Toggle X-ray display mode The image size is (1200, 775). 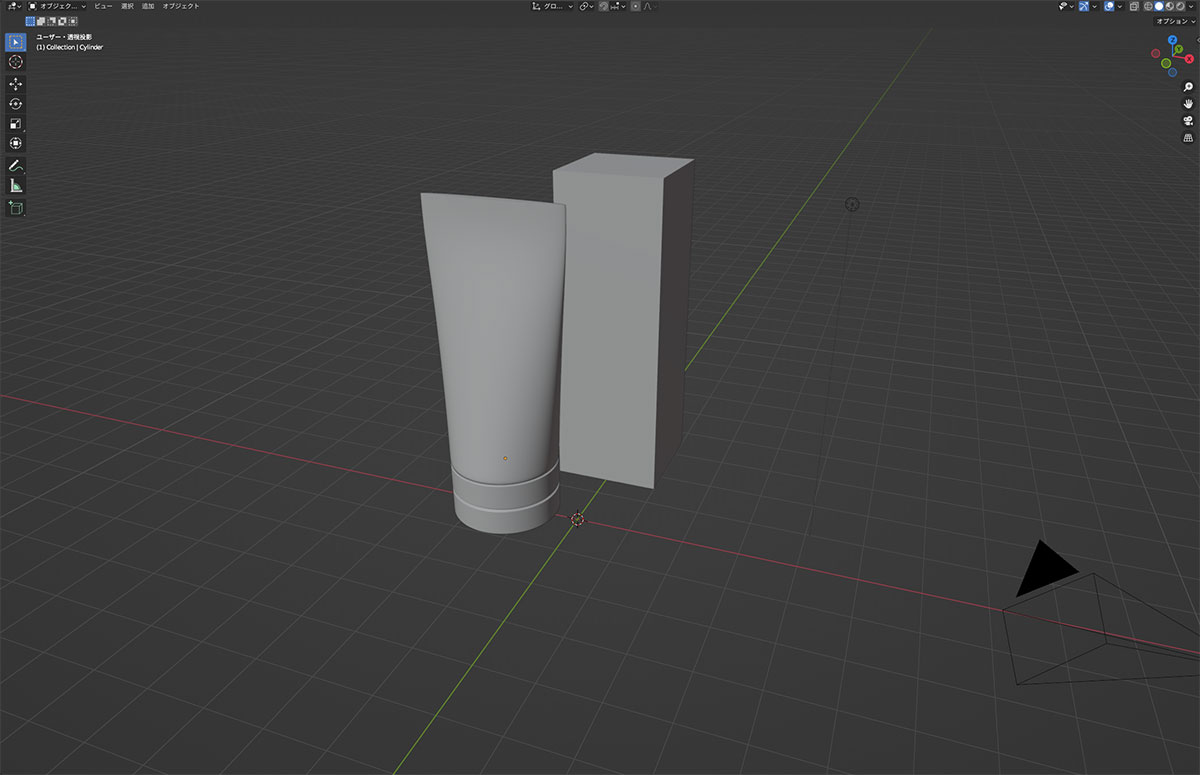point(1135,6)
